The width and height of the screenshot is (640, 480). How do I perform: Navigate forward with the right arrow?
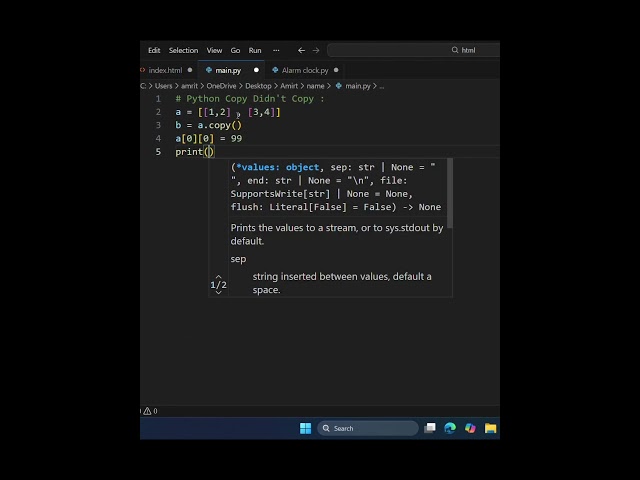[x=316, y=50]
